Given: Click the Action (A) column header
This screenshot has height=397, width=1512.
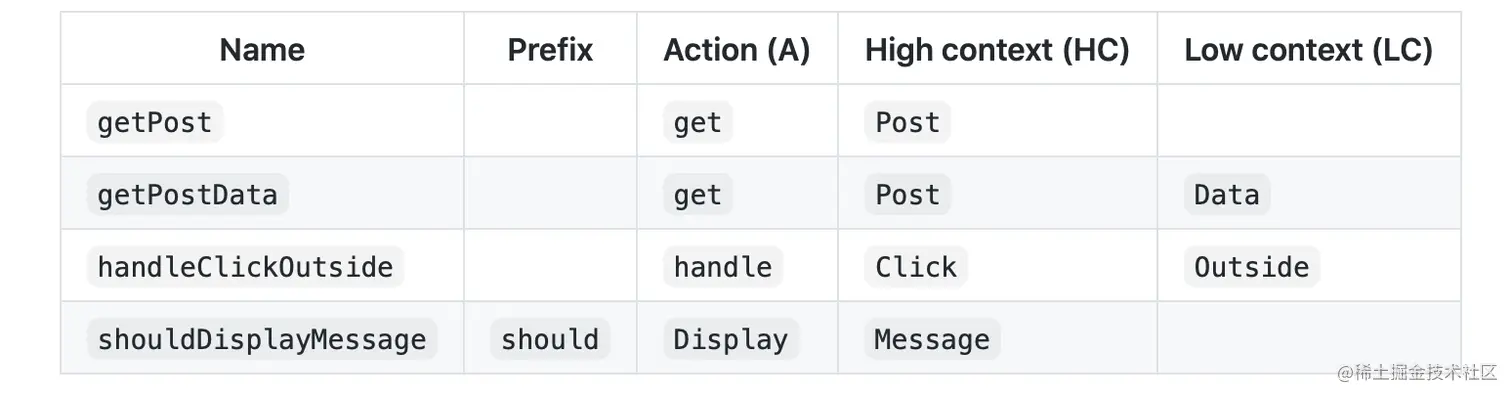Looking at the screenshot, I should [737, 49].
